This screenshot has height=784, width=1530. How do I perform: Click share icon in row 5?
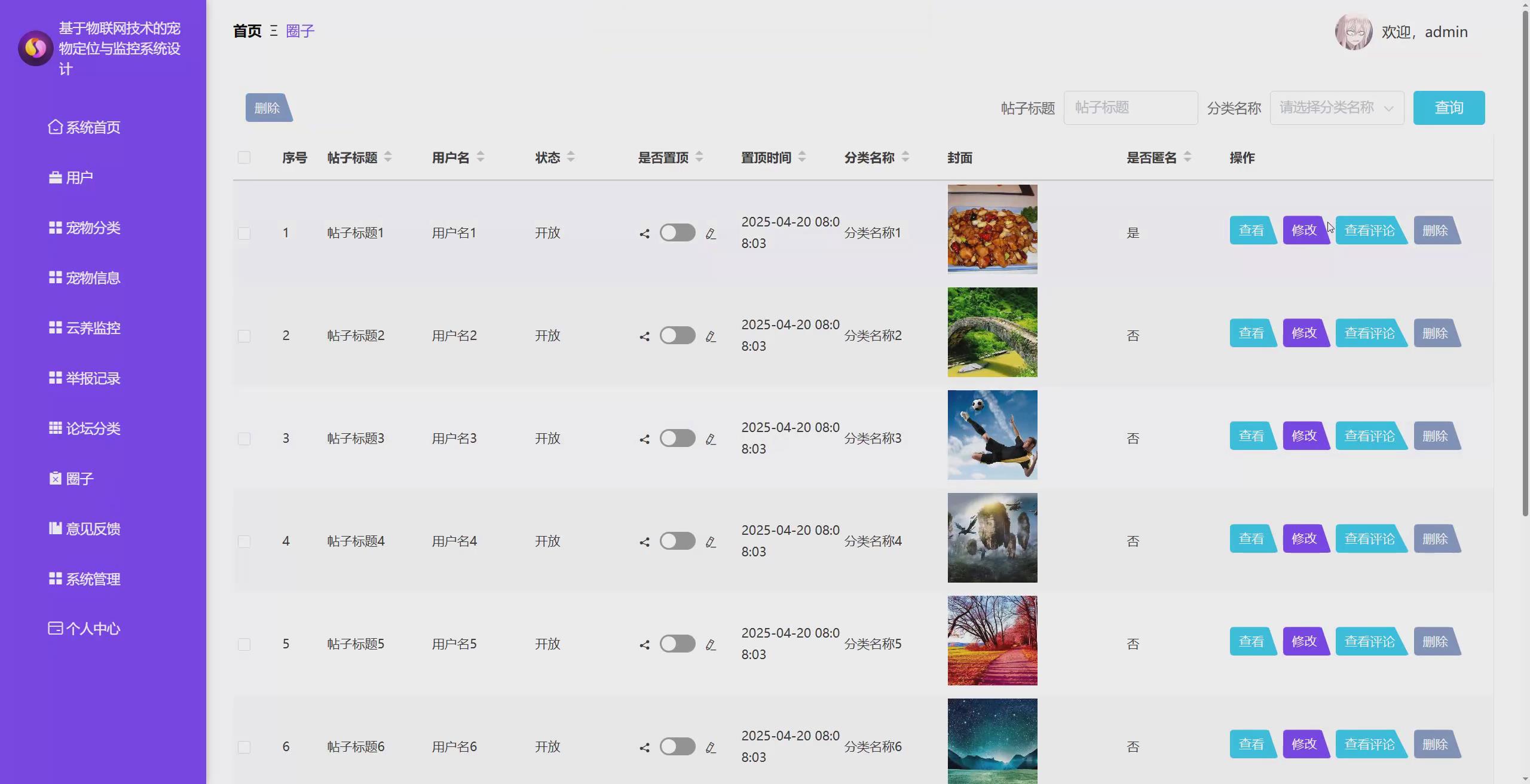pos(644,645)
